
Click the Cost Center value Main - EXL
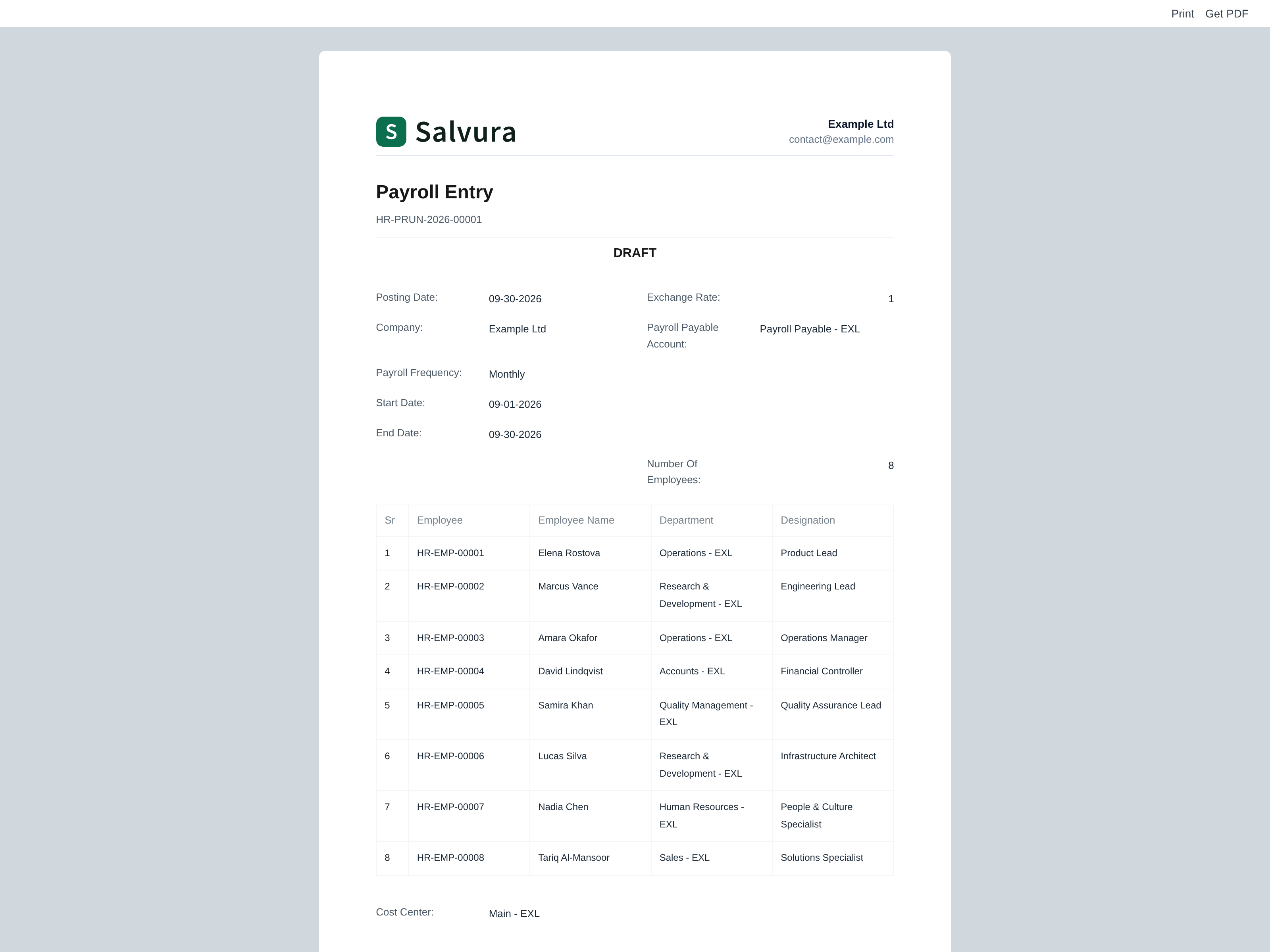click(x=514, y=914)
